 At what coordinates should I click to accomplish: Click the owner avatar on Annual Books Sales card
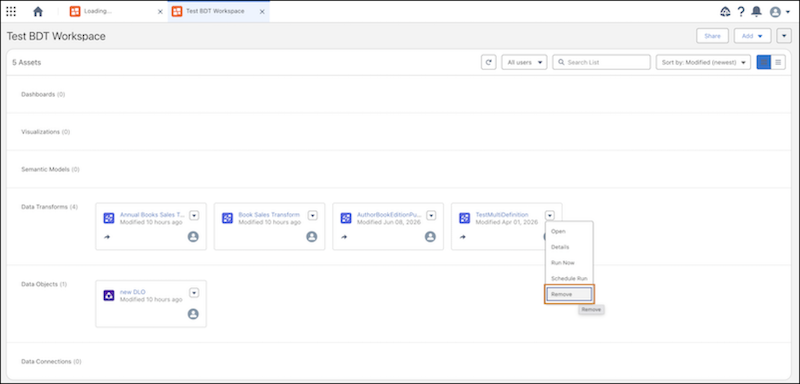[x=193, y=237]
